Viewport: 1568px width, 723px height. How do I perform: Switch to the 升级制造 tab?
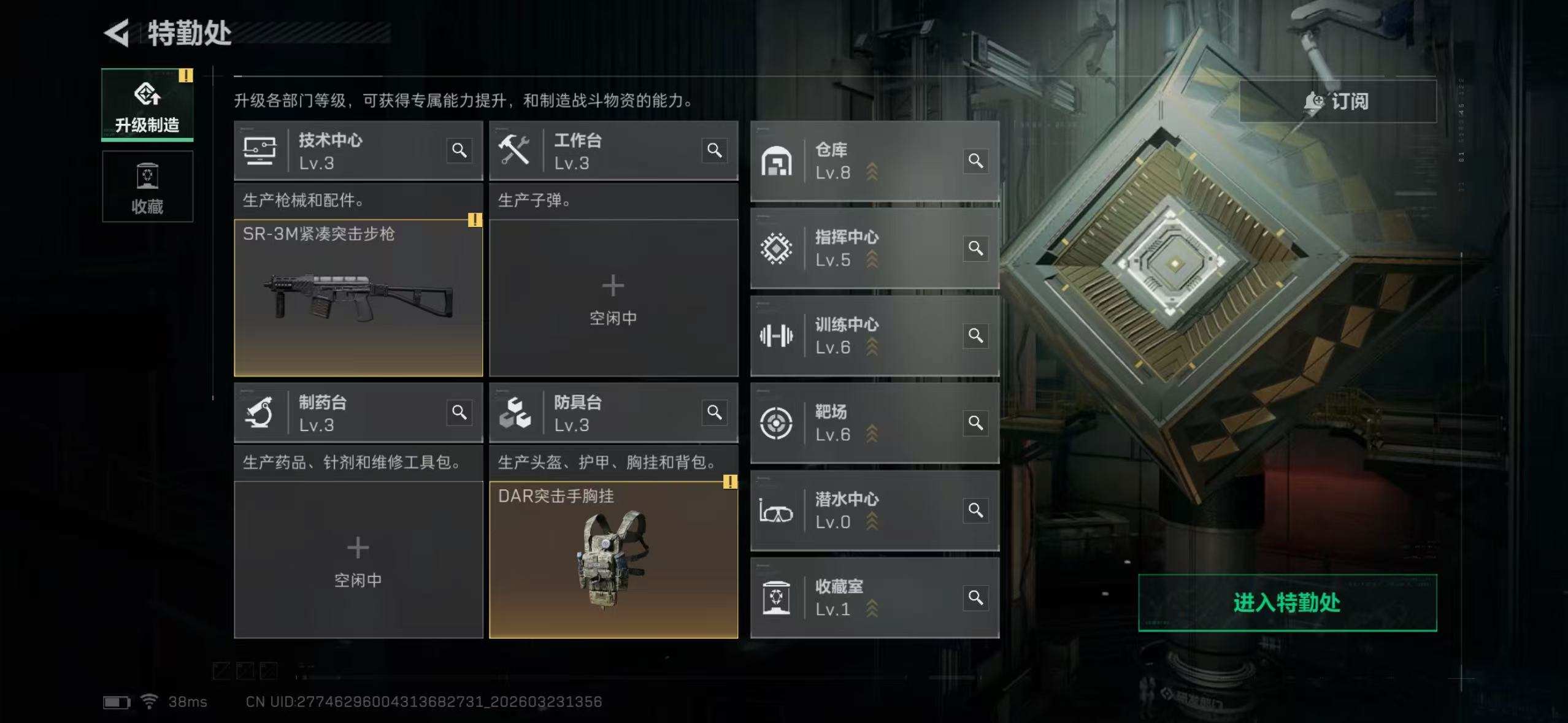pos(147,105)
